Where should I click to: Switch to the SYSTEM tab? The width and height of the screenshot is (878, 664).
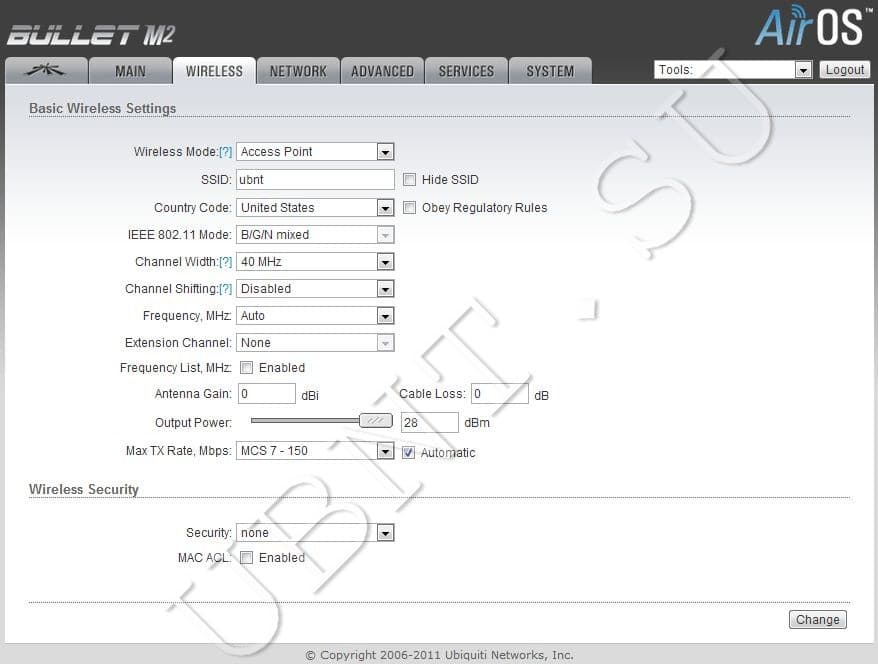pos(550,71)
